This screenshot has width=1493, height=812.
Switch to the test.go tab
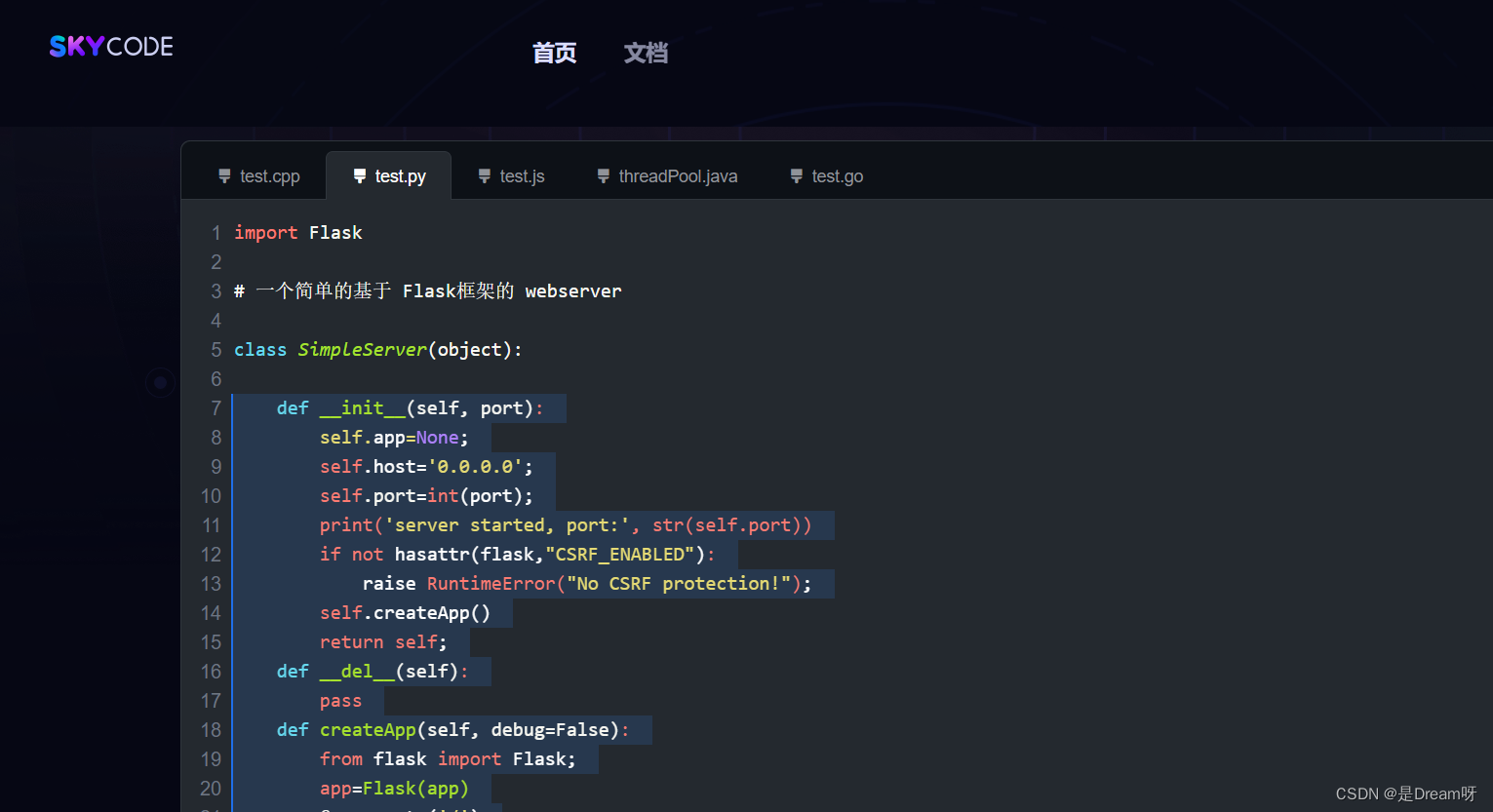coord(827,176)
